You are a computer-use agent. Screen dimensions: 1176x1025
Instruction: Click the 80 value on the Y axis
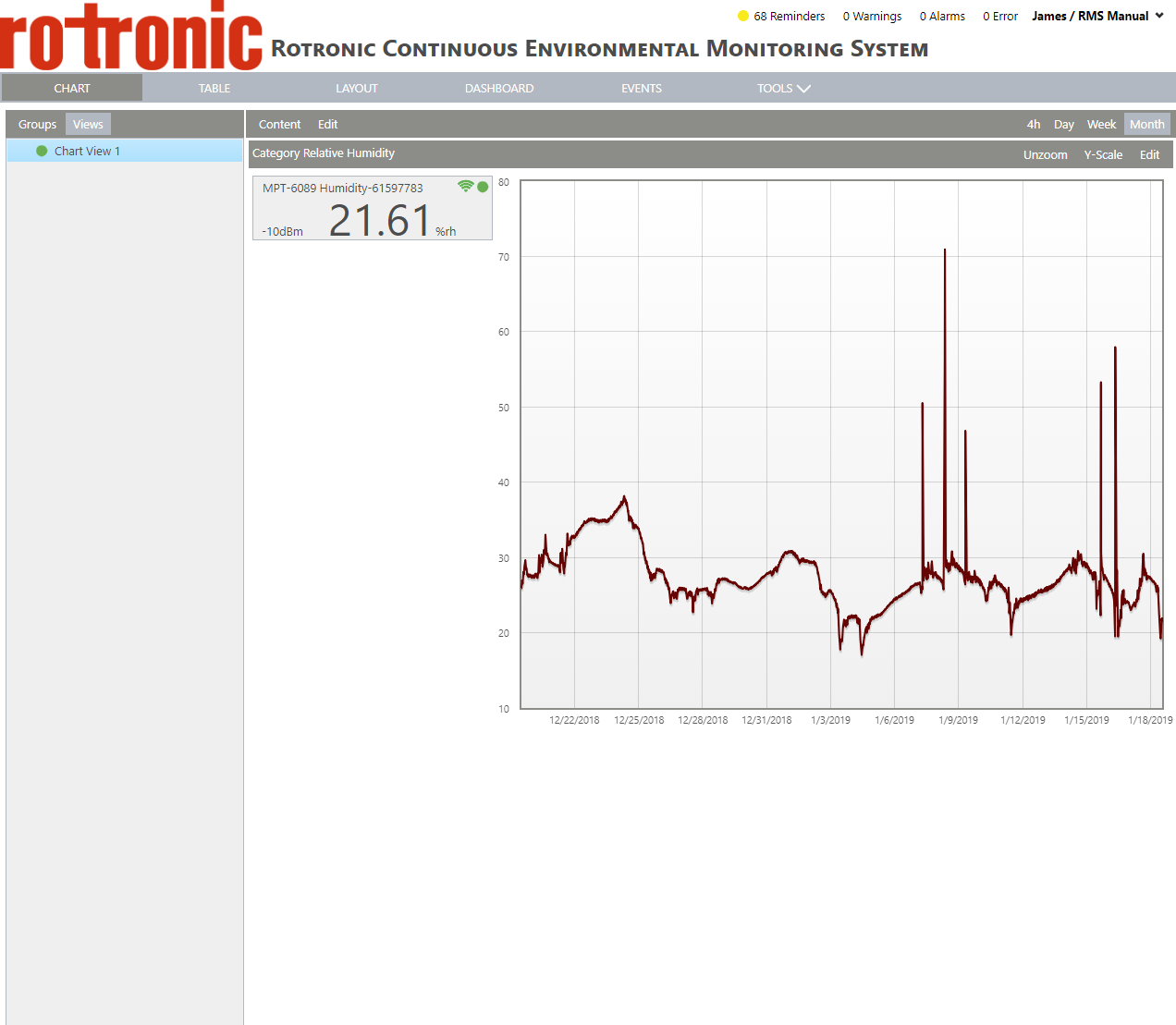click(504, 182)
